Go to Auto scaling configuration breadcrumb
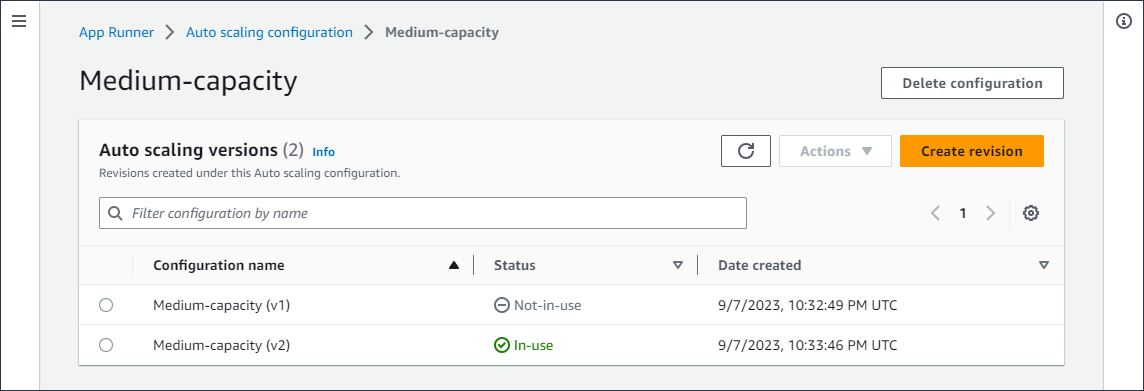 point(269,32)
